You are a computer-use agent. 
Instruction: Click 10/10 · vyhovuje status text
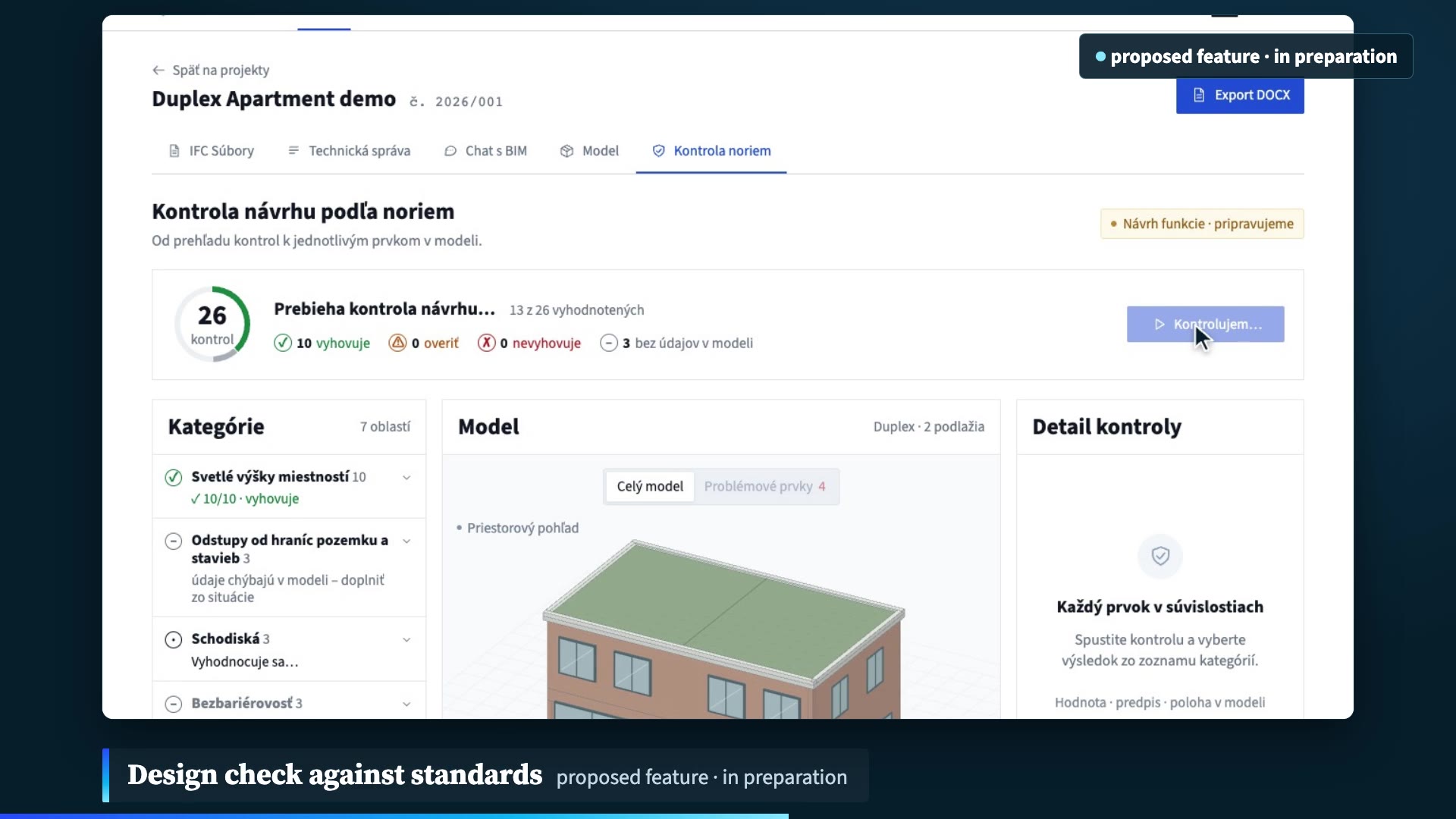[245, 499]
